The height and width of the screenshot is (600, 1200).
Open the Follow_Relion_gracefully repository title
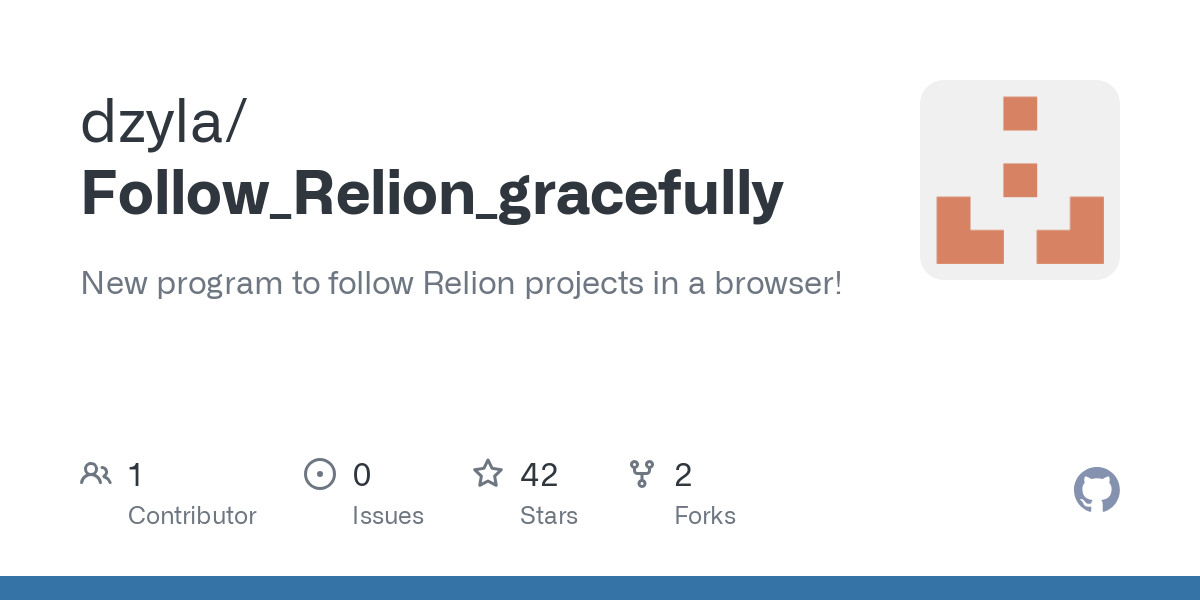click(432, 193)
